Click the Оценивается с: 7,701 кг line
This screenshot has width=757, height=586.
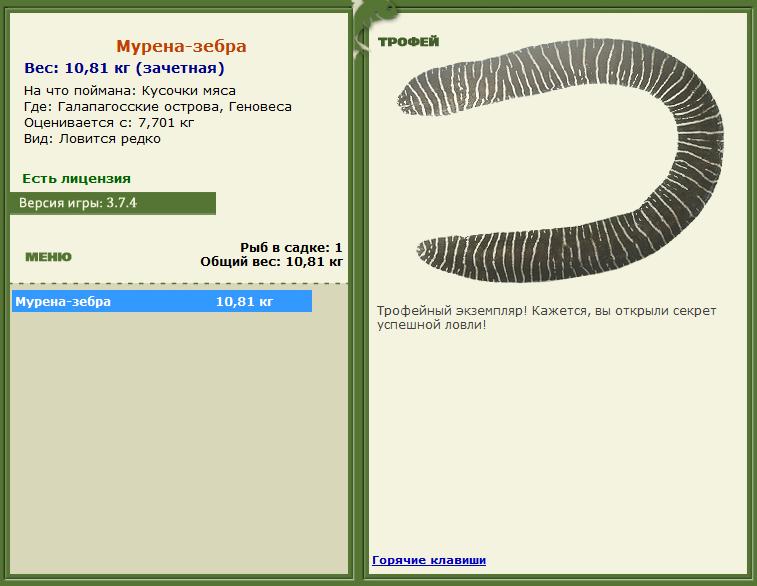[109, 123]
